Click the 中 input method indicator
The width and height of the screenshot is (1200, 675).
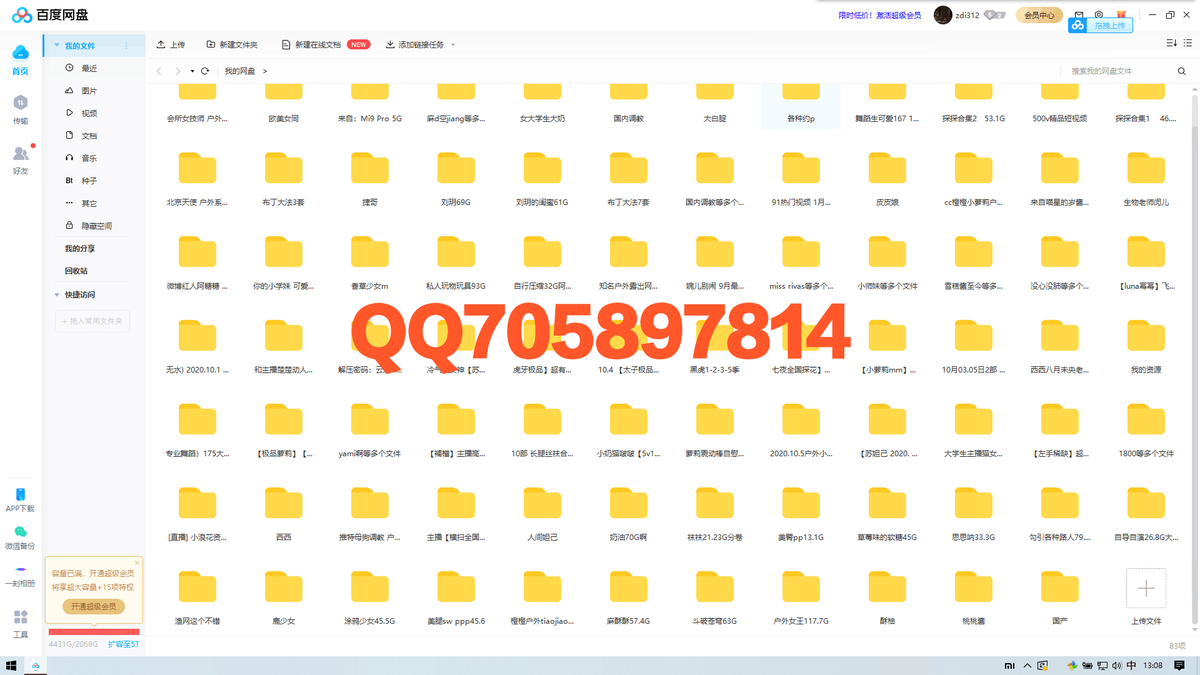(x=1131, y=665)
